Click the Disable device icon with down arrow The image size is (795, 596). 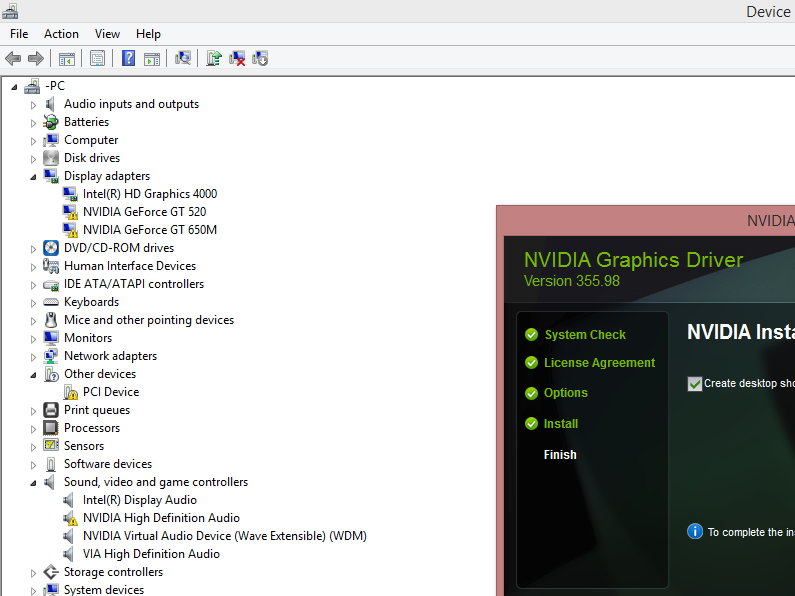click(x=260, y=59)
